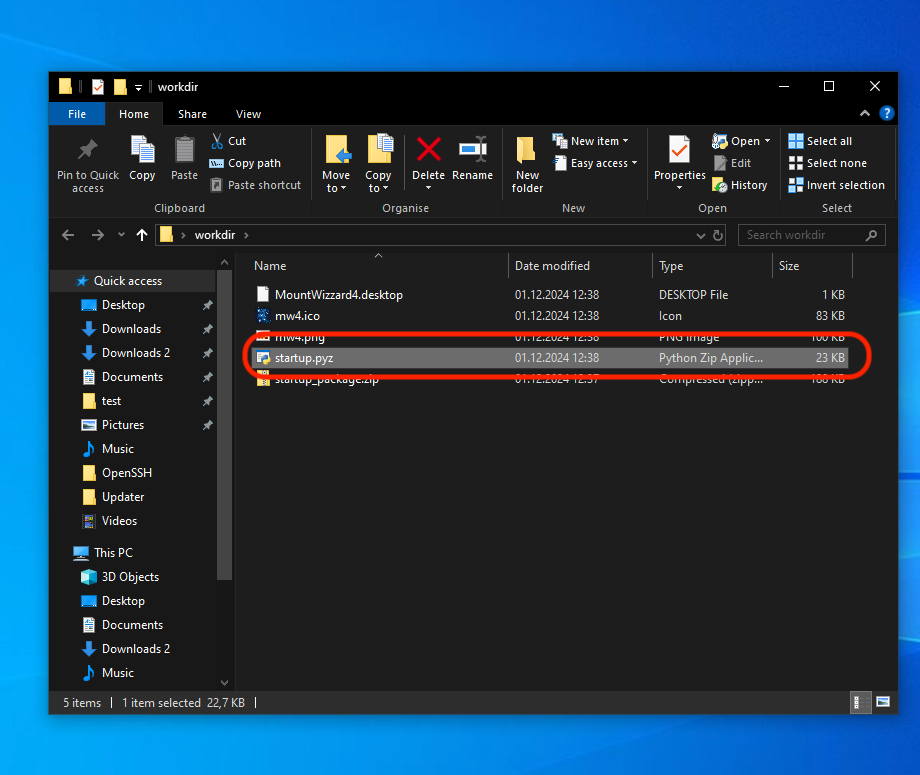This screenshot has height=775, width=920.
Task: Open the OpenSSH folder in the sidebar
Action: (127, 473)
